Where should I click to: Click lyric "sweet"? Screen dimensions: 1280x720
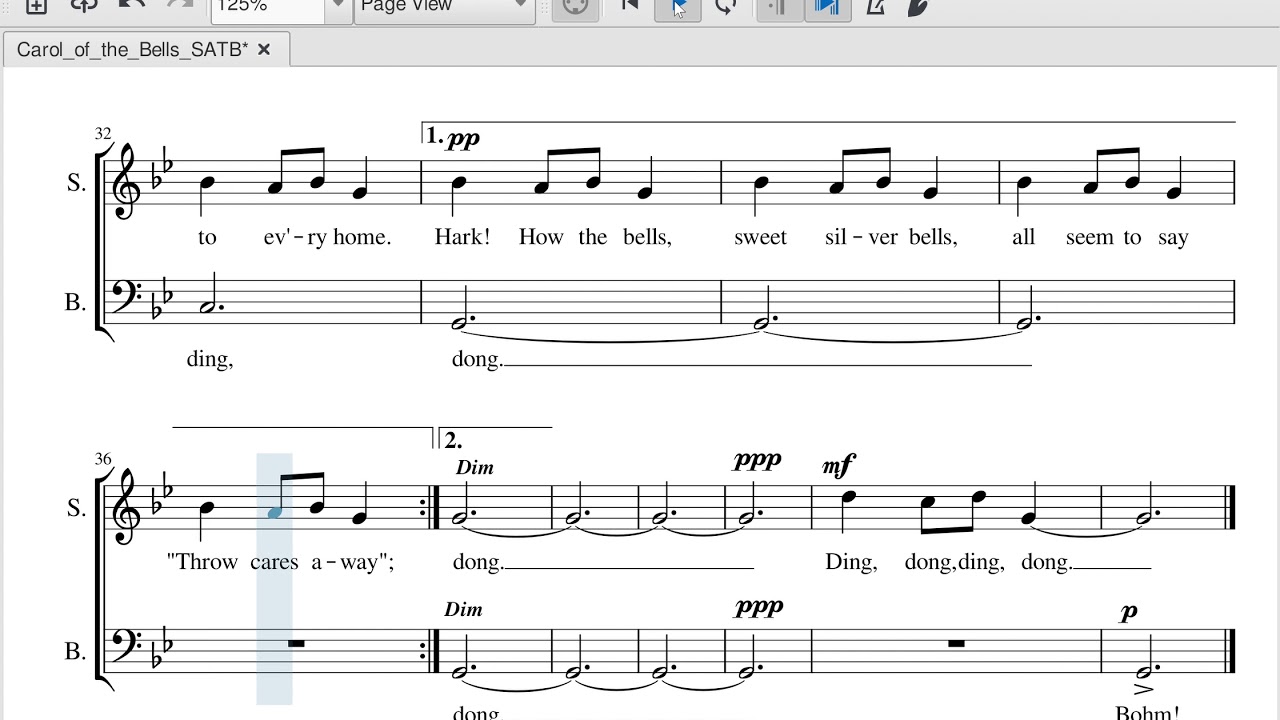point(760,237)
